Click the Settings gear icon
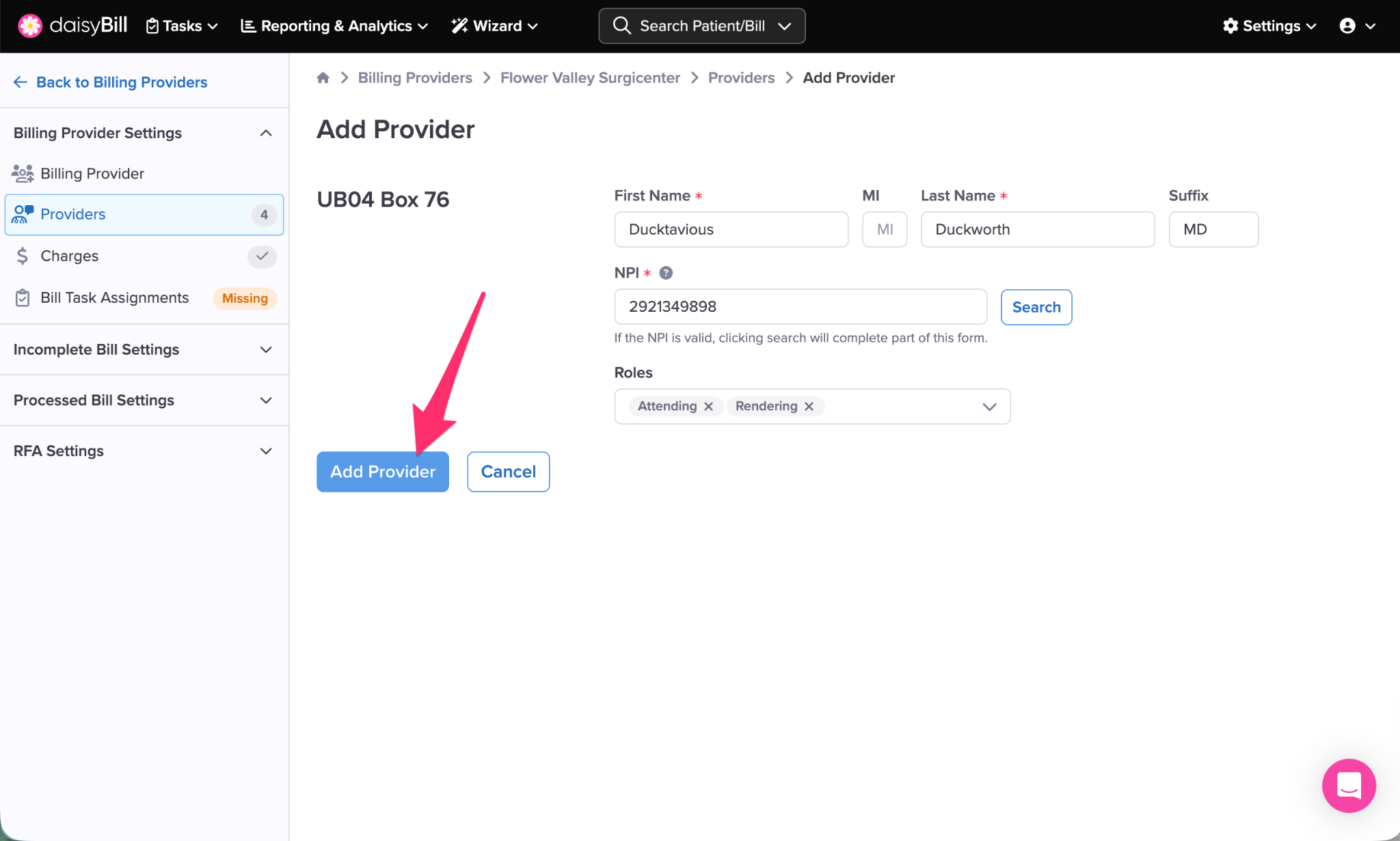This screenshot has height=841, width=1400. (x=1230, y=26)
